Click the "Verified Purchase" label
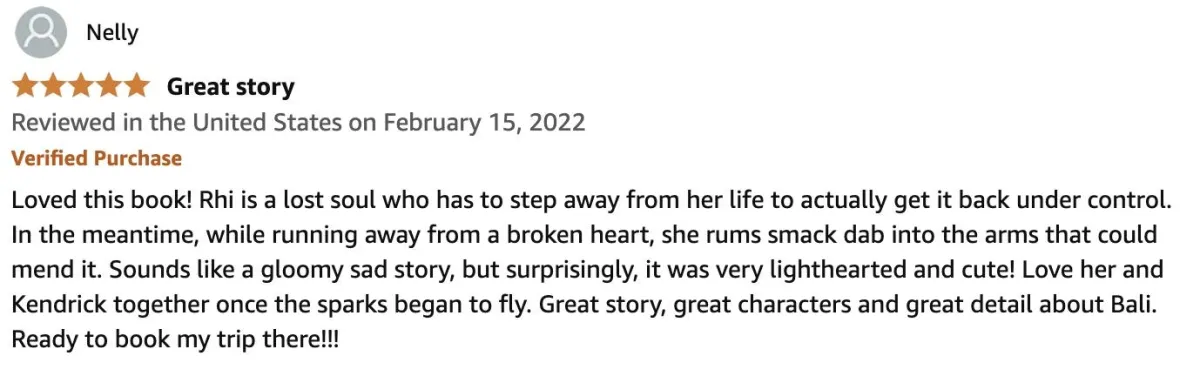The width and height of the screenshot is (1200, 376). click(97, 158)
